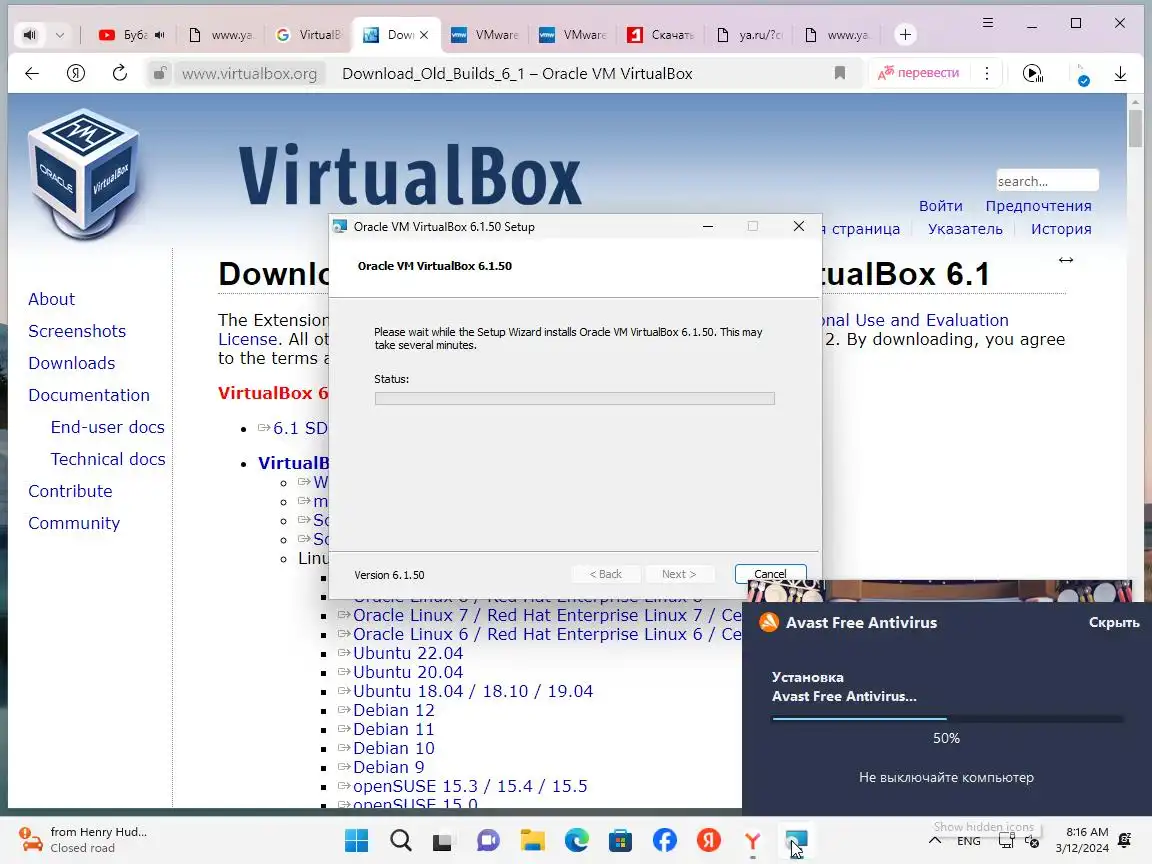Open Community in the sidebar

[x=74, y=523]
